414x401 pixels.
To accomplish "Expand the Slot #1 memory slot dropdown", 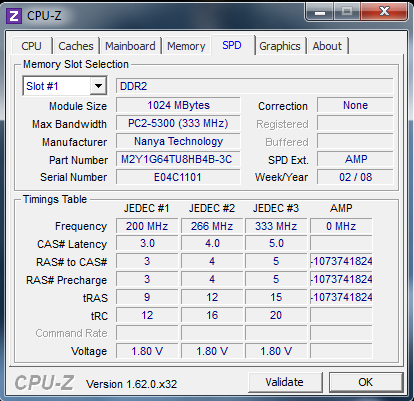I will pos(98,86).
